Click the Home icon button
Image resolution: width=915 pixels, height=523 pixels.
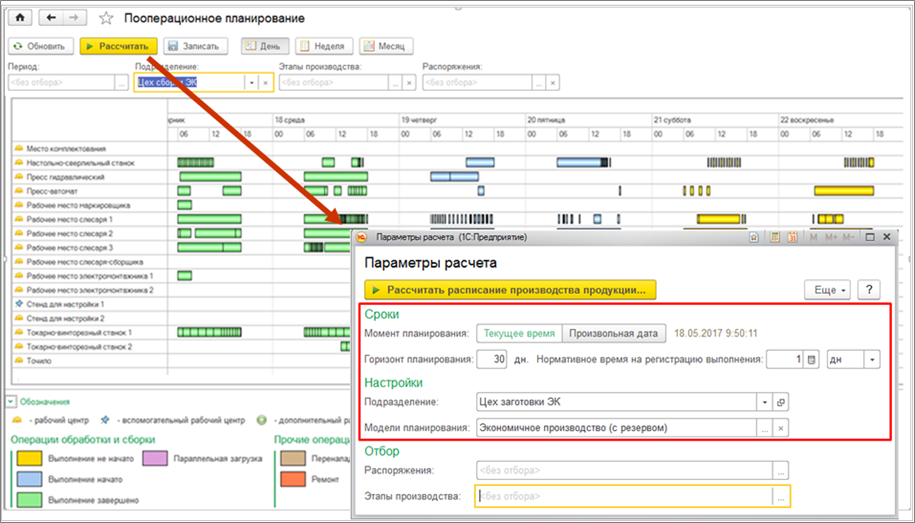tap(20, 18)
